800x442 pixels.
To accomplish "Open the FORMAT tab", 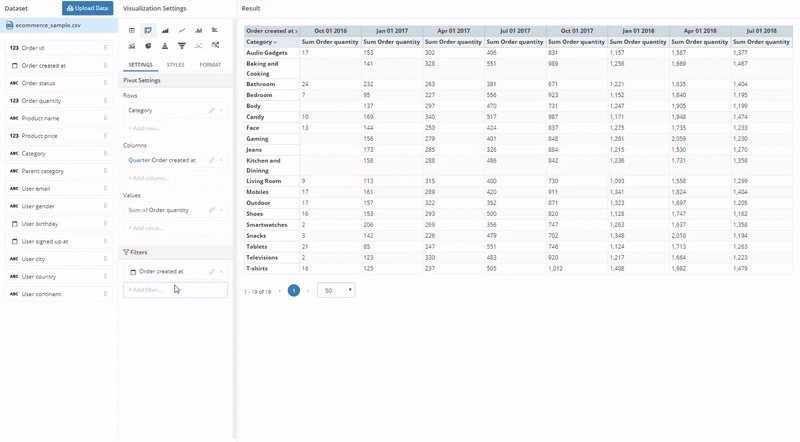I will [x=210, y=65].
